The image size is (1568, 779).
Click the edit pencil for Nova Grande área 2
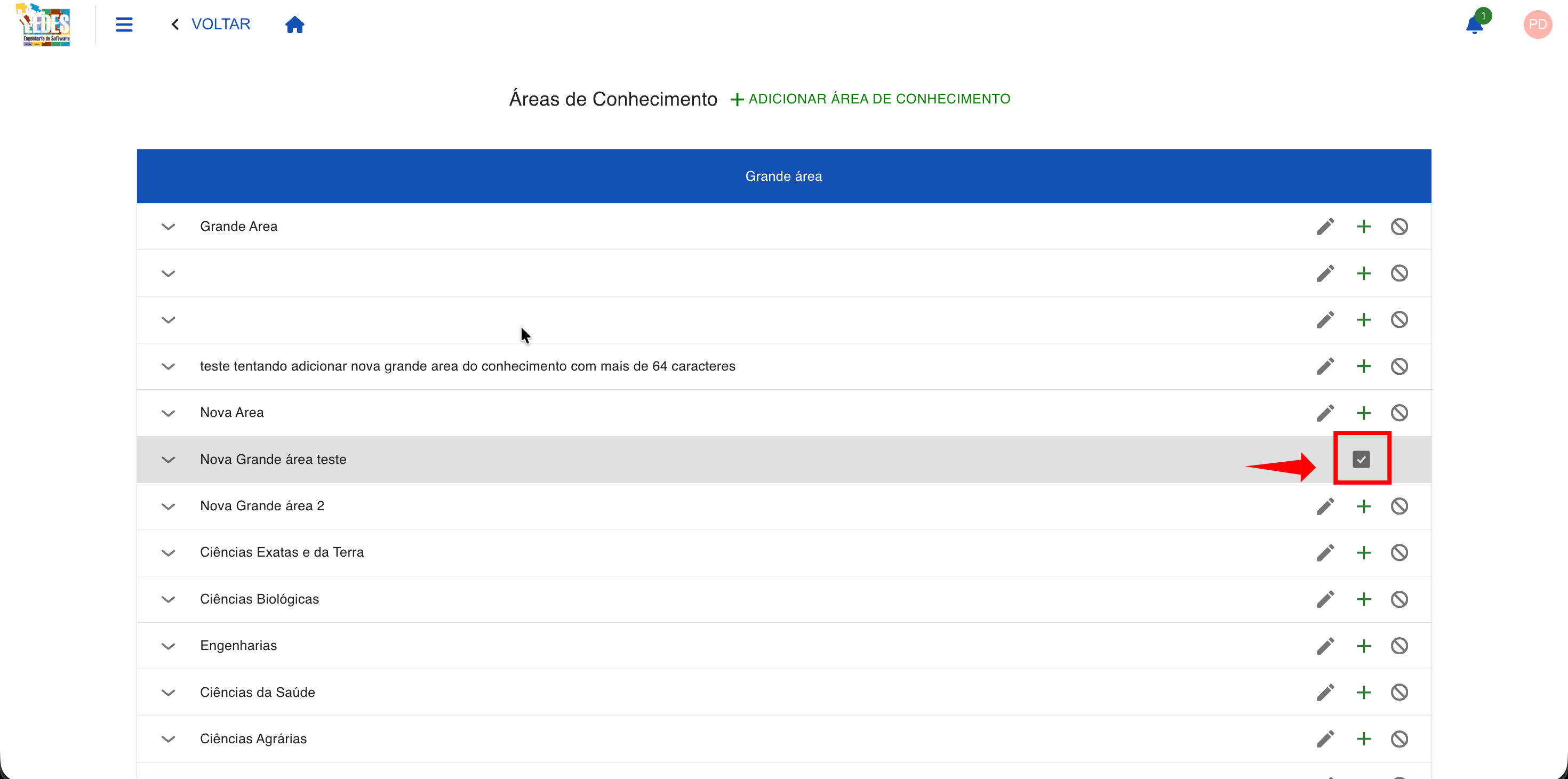pyautogui.click(x=1326, y=505)
